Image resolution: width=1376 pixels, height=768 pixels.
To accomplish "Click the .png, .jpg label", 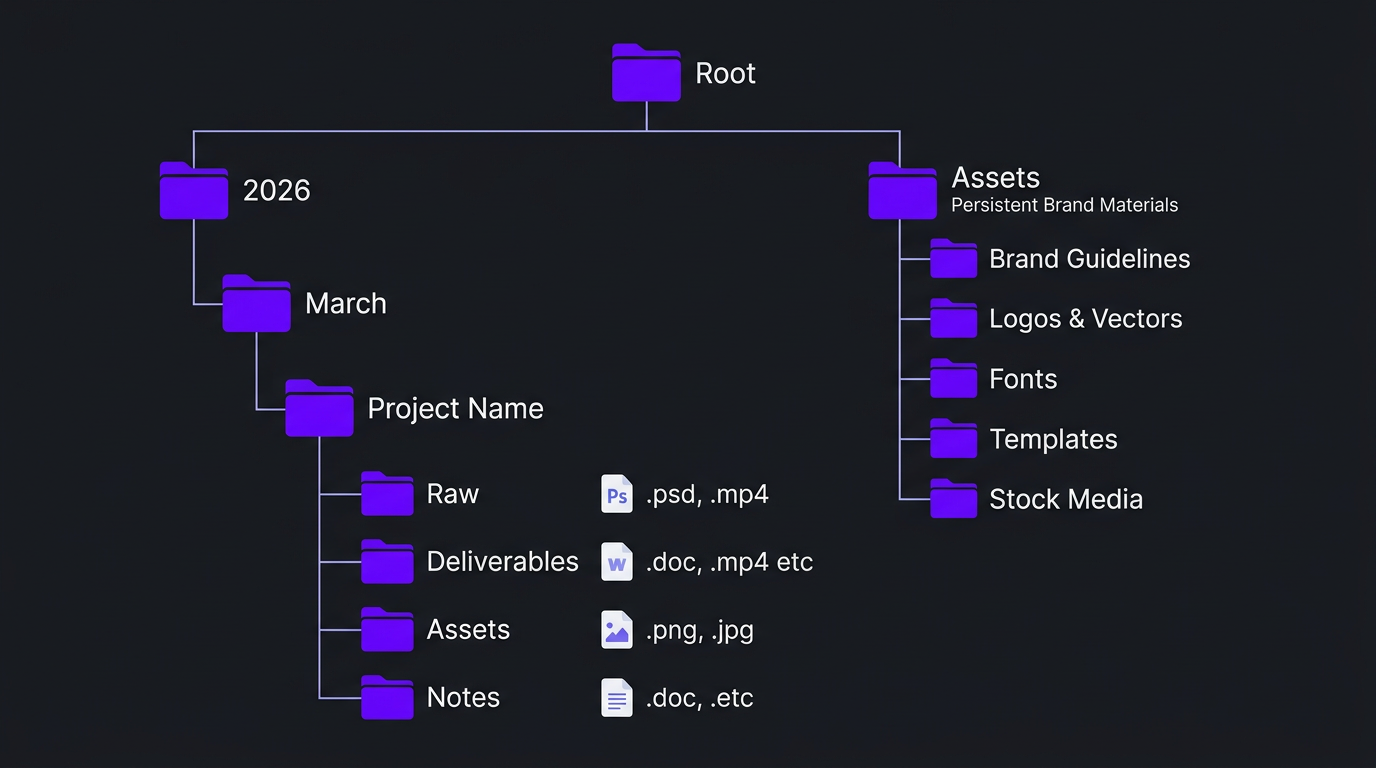I will click(x=700, y=629).
